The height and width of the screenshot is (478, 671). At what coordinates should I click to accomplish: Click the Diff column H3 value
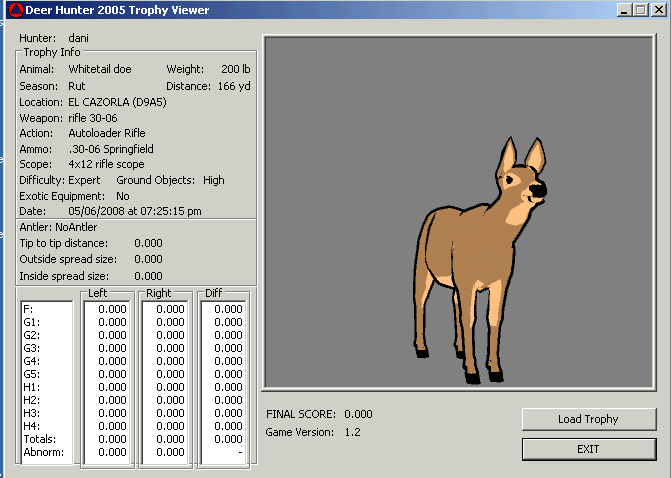(x=228, y=413)
